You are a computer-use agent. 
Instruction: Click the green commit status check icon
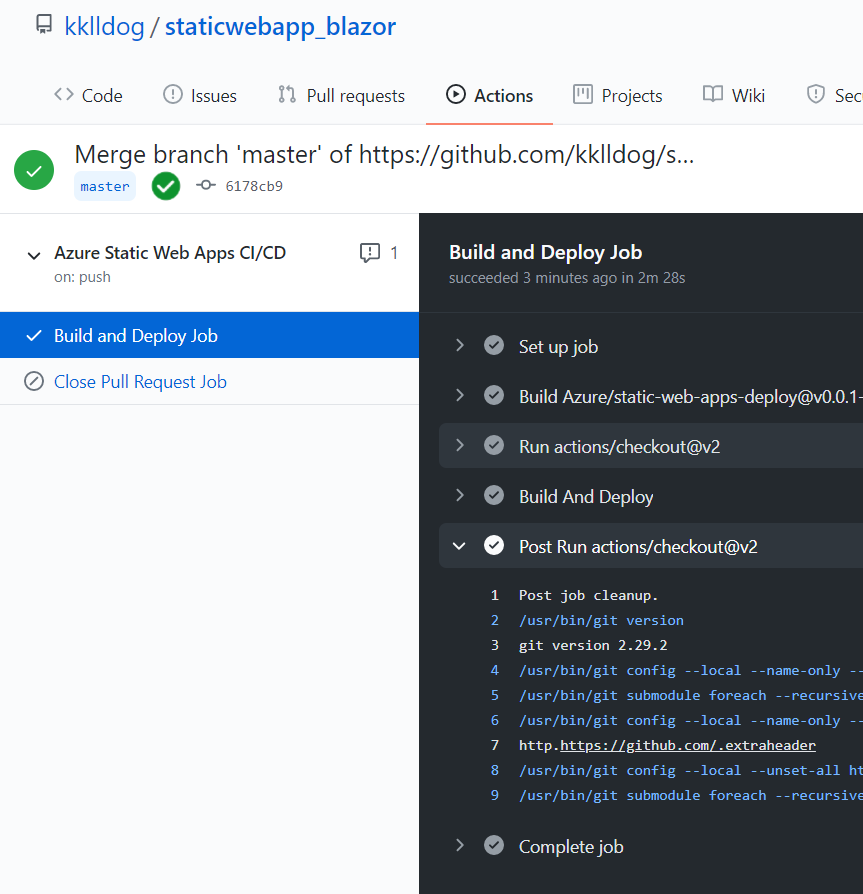pyautogui.click(x=166, y=186)
